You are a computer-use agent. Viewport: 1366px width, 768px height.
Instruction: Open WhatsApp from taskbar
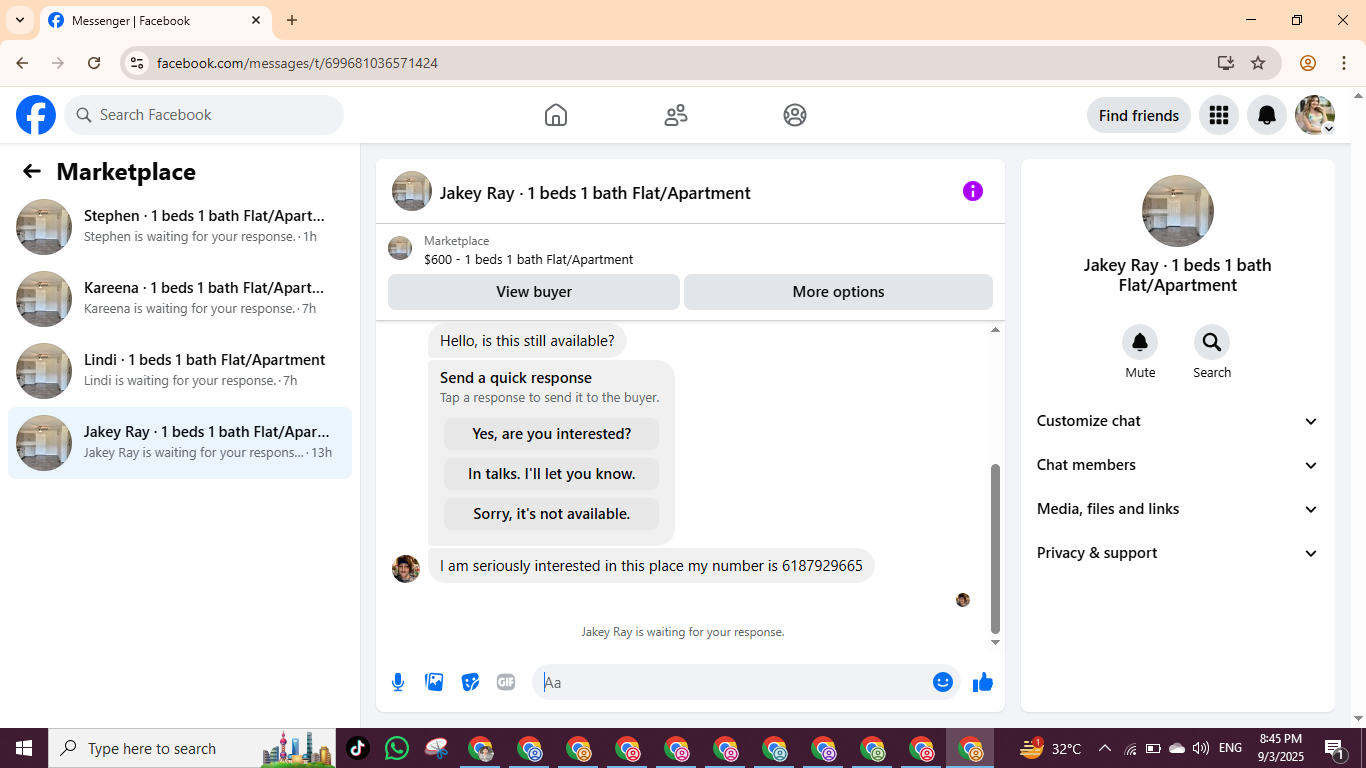397,748
